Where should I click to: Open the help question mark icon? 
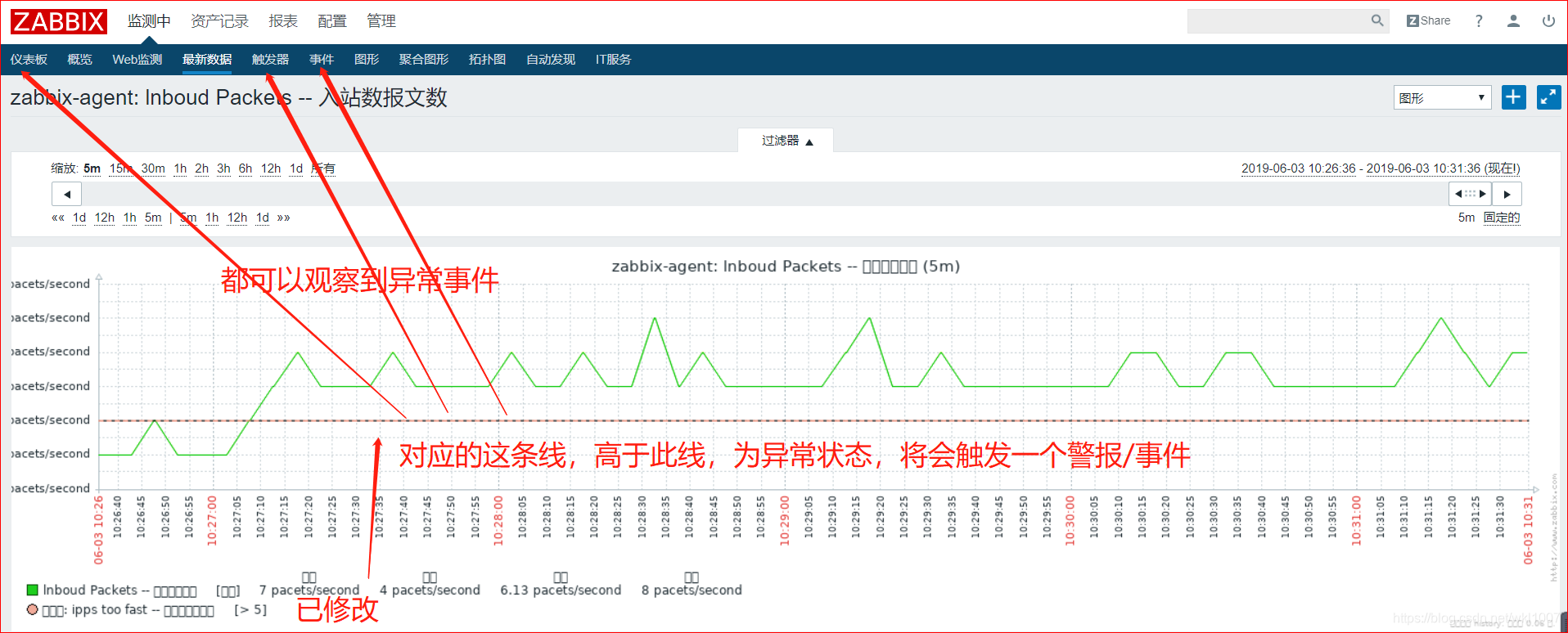pos(1479,21)
